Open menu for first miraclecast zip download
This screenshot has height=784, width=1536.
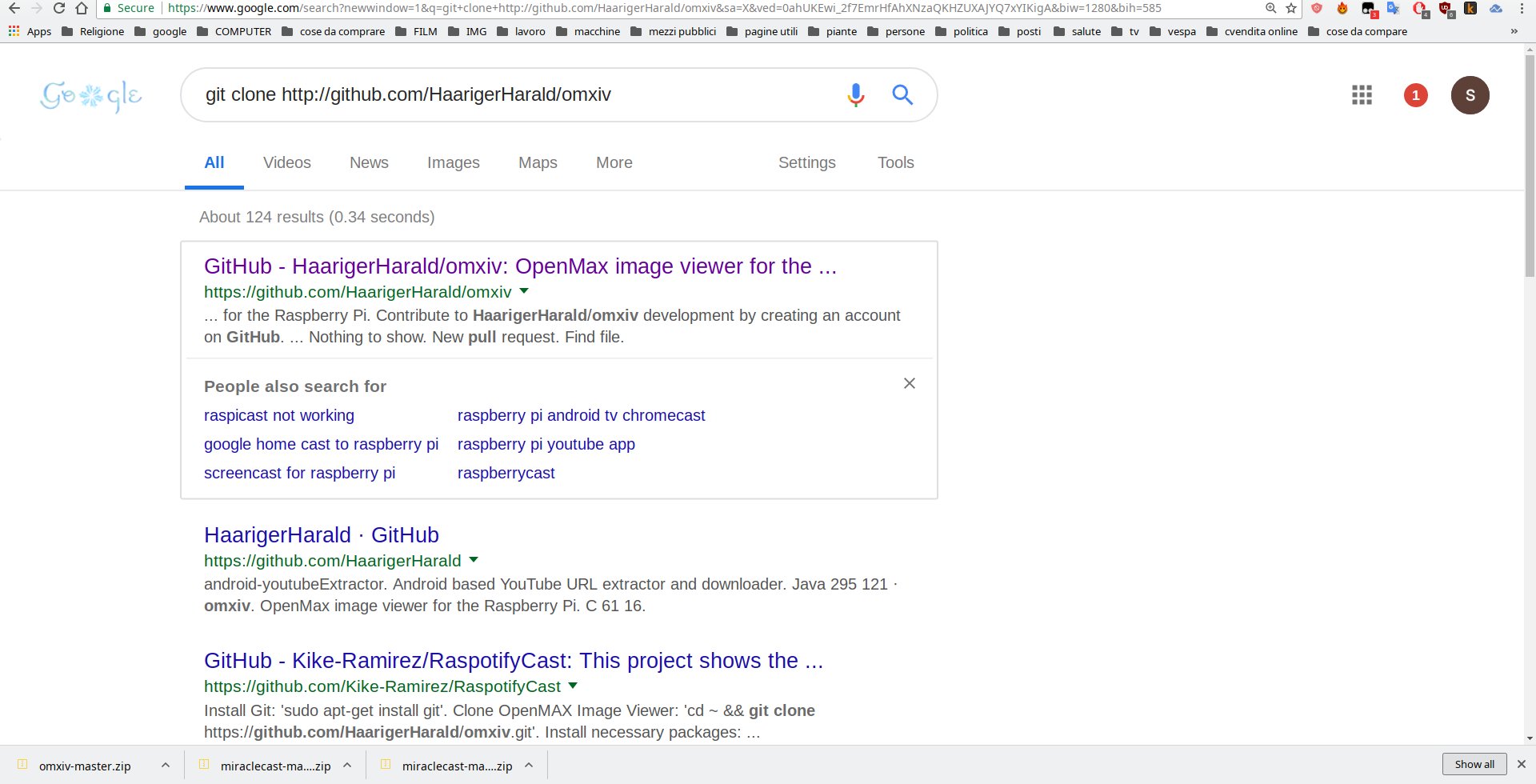tap(347, 766)
